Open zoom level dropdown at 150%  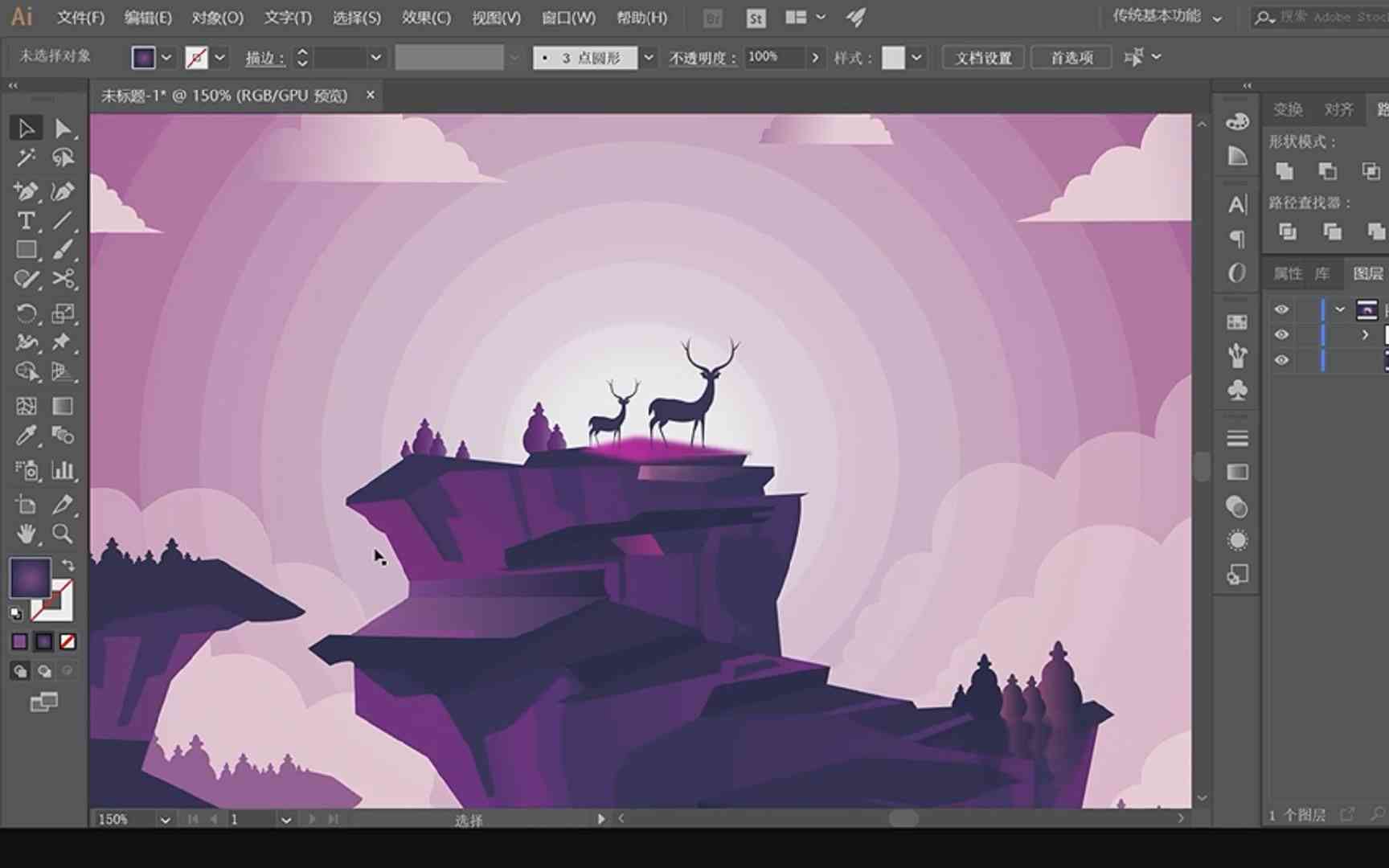click(x=165, y=820)
